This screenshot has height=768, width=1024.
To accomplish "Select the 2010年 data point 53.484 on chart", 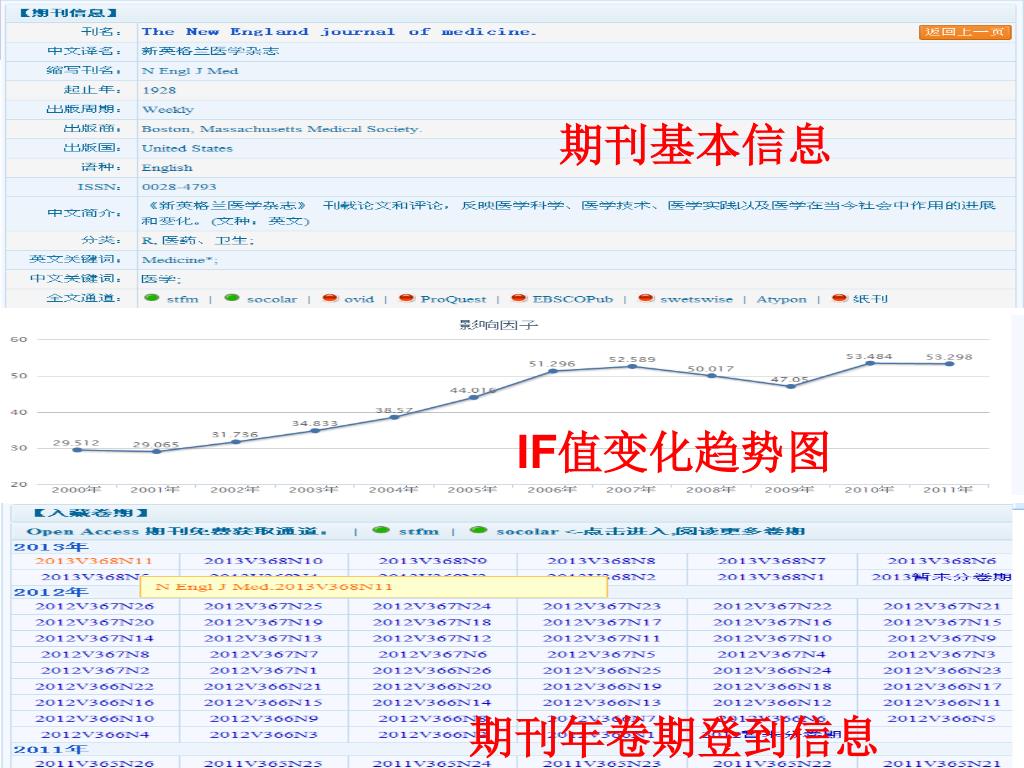I will tap(871, 363).
